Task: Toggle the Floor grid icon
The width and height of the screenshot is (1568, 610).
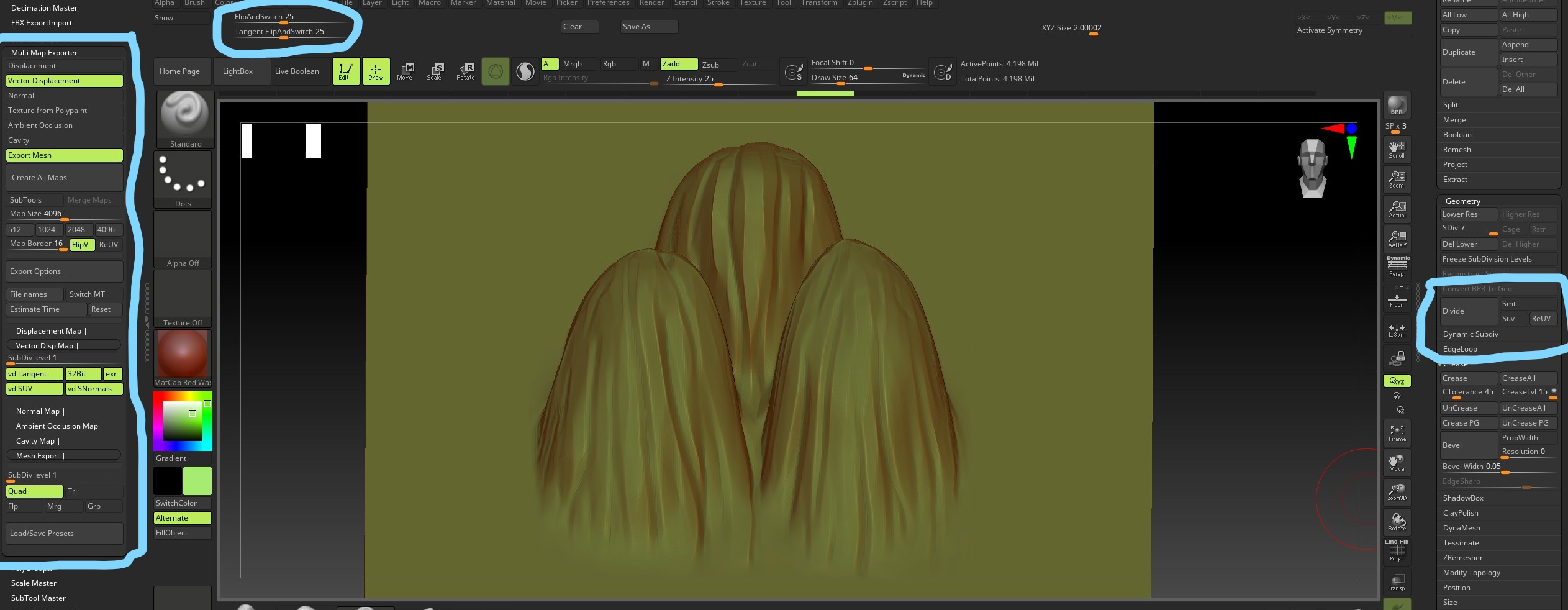Action: (x=1397, y=301)
